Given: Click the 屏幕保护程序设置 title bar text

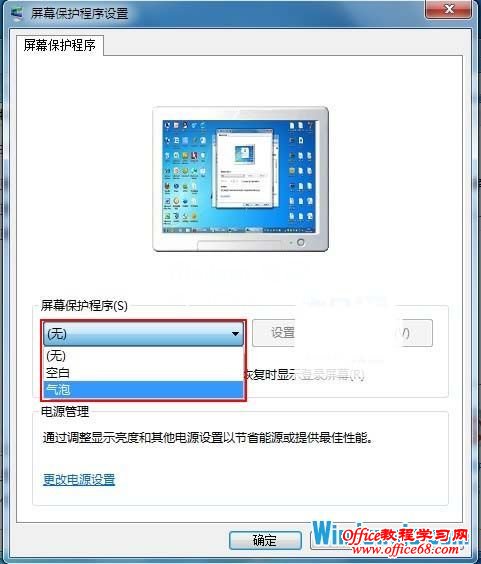Looking at the screenshot, I should pos(79,14).
